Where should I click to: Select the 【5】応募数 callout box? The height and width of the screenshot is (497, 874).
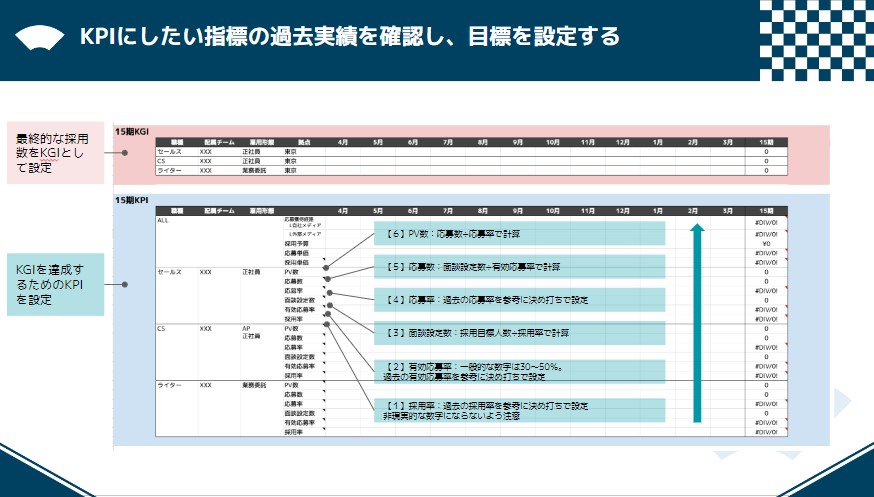520,266
